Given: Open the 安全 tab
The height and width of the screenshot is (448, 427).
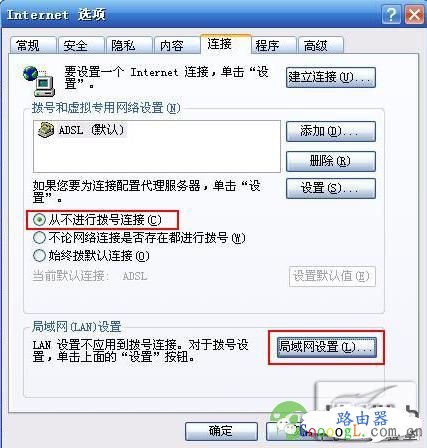Looking at the screenshot, I should (x=81, y=45).
